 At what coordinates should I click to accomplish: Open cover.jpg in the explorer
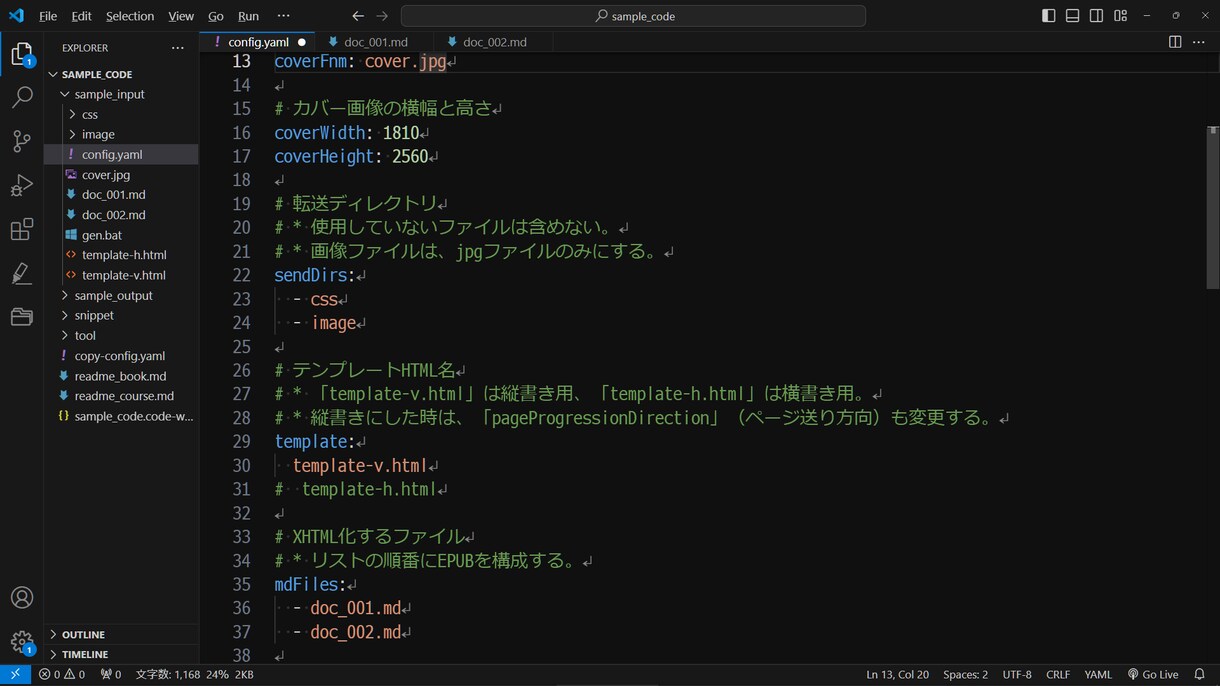tap(121, 174)
